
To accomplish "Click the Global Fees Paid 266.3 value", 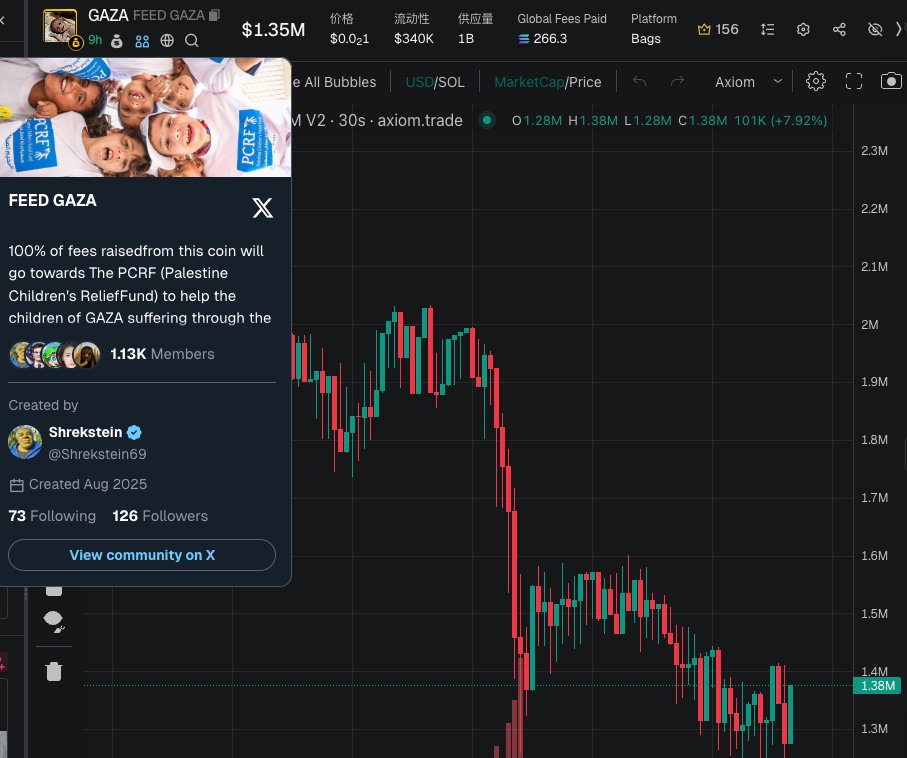I will [x=543, y=39].
